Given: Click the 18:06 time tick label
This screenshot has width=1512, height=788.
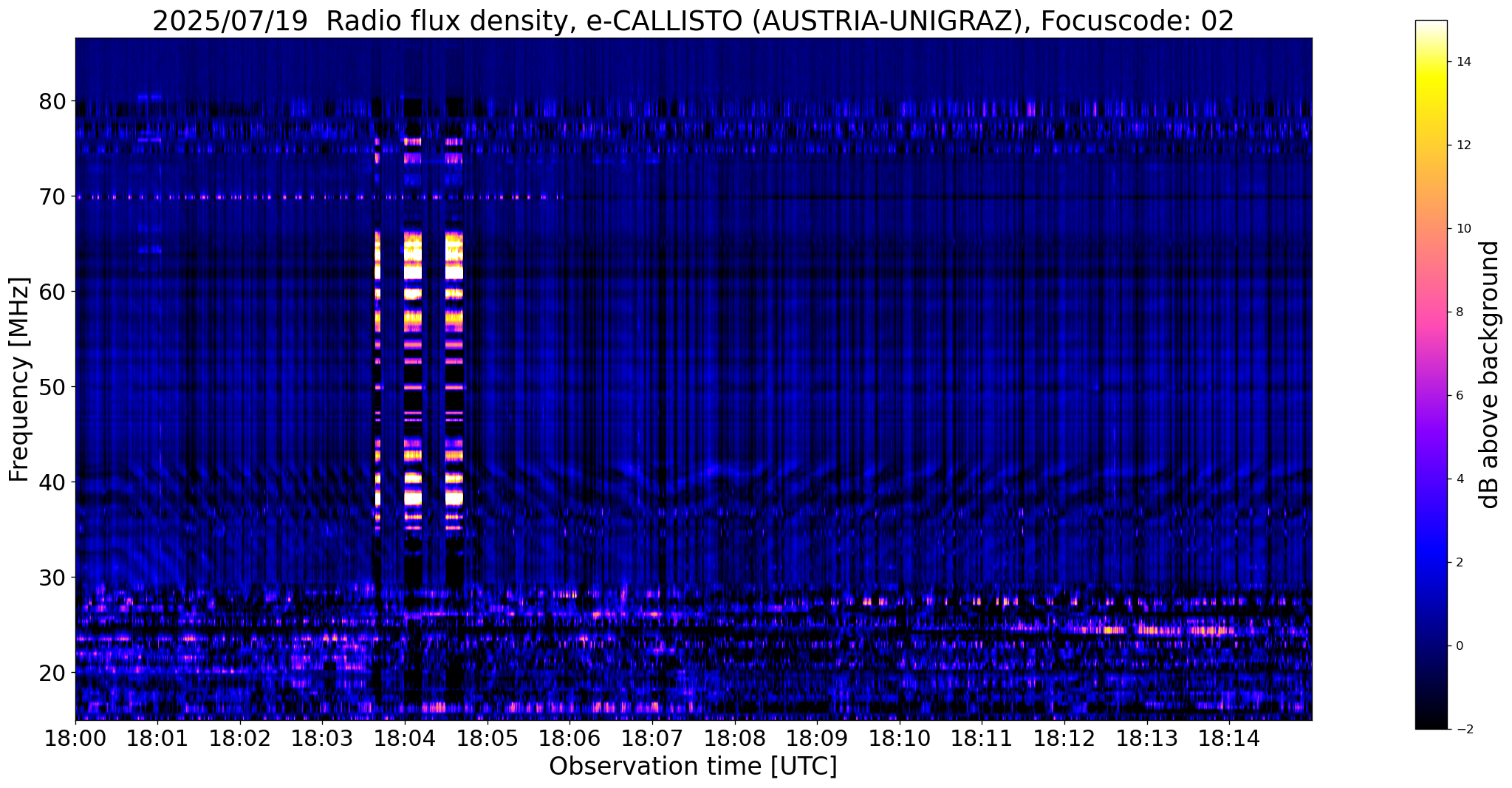Looking at the screenshot, I should point(569,738).
